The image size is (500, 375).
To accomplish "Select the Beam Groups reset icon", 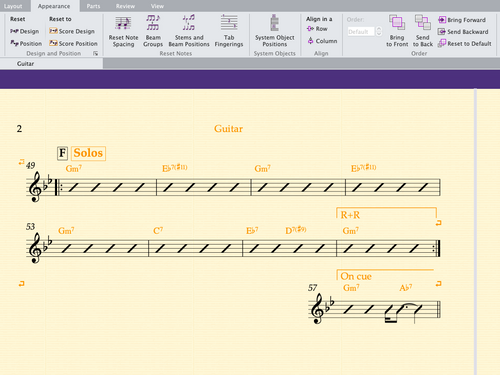I will [153, 23].
